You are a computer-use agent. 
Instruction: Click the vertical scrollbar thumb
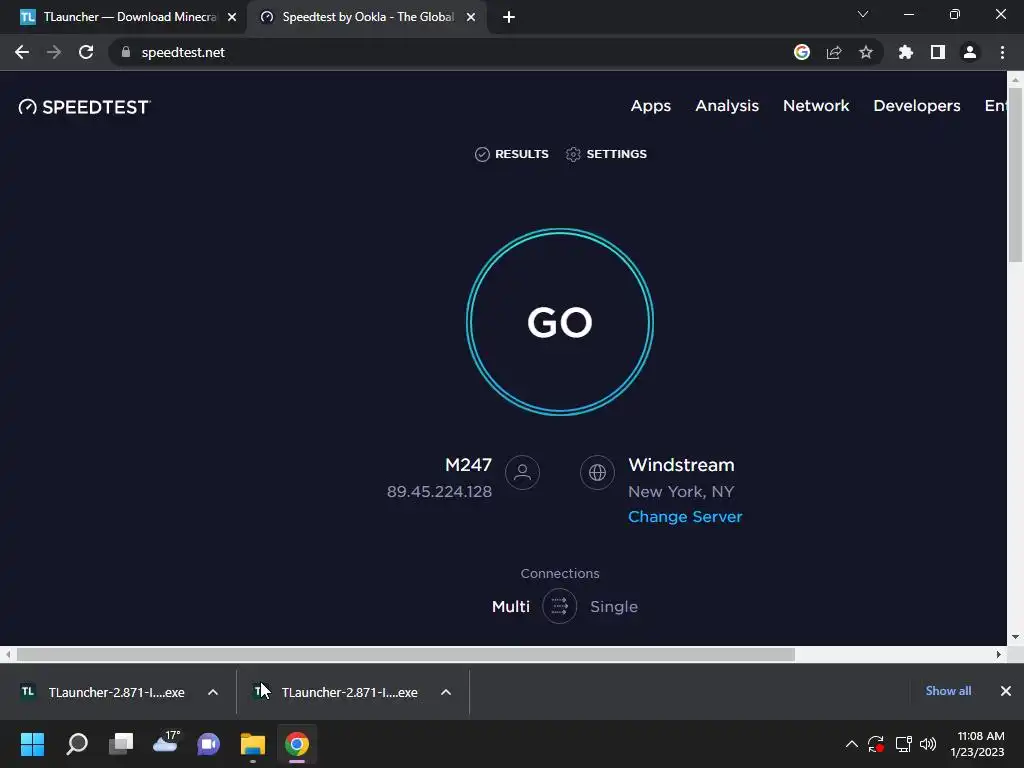tap(1015, 175)
